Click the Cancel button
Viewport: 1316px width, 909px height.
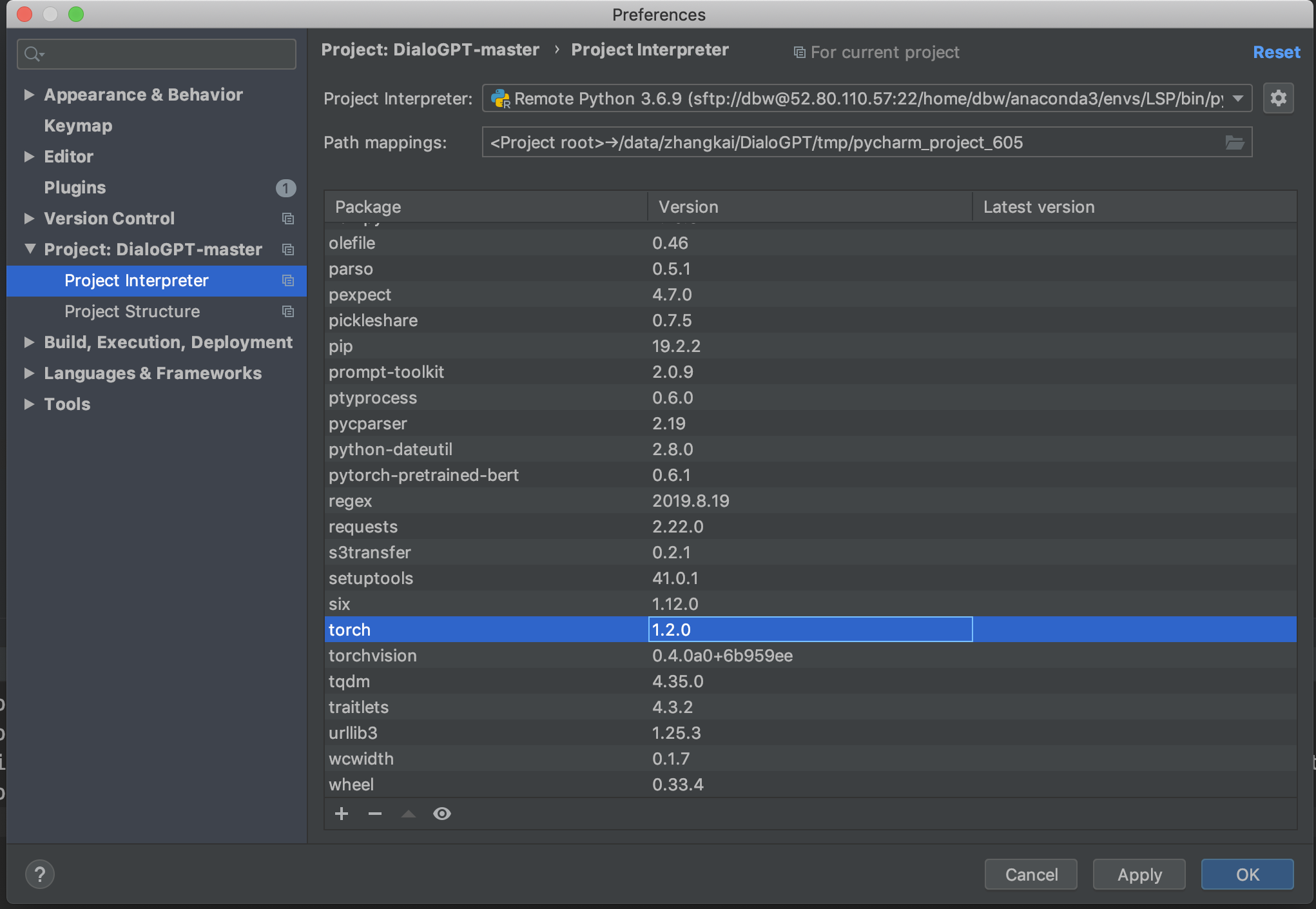tap(1031, 874)
